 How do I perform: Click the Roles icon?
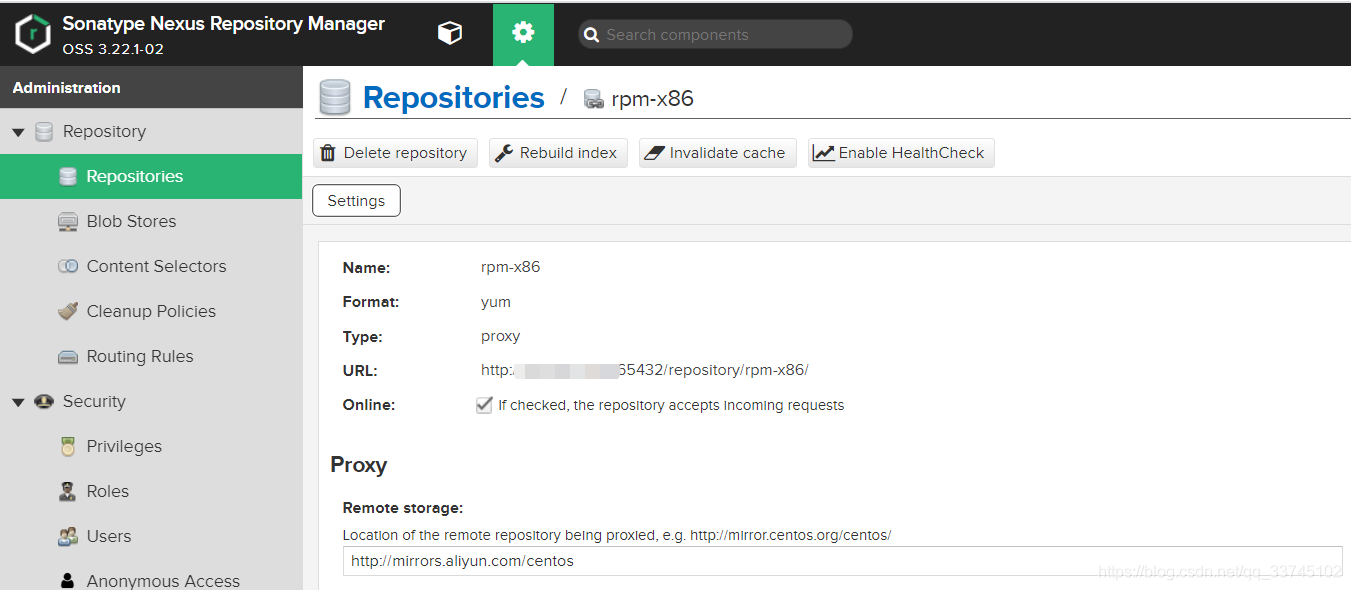(x=68, y=492)
